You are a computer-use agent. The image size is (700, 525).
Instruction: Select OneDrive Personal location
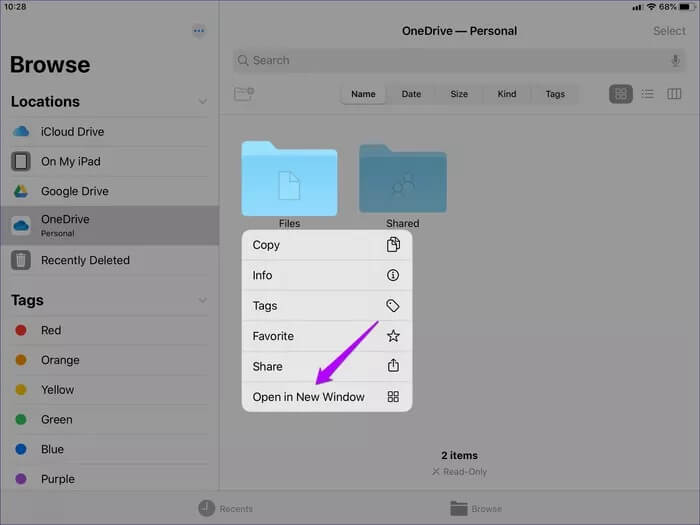tap(109, 225)
